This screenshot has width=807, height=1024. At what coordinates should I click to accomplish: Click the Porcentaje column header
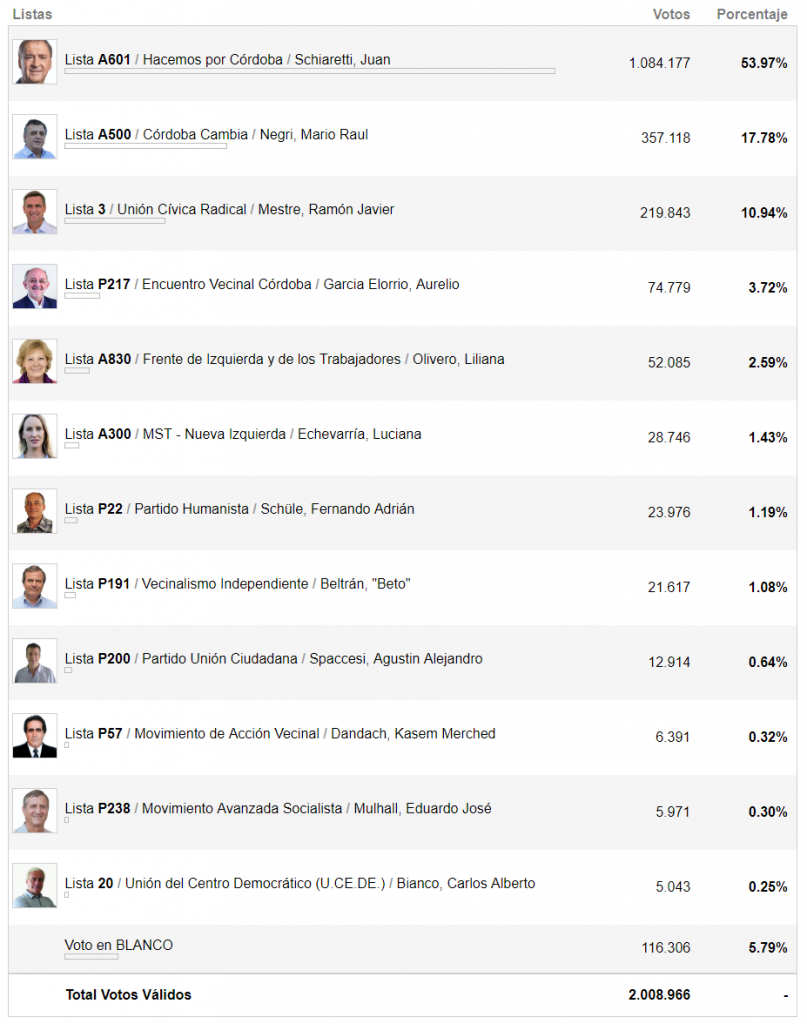point(752,14)
